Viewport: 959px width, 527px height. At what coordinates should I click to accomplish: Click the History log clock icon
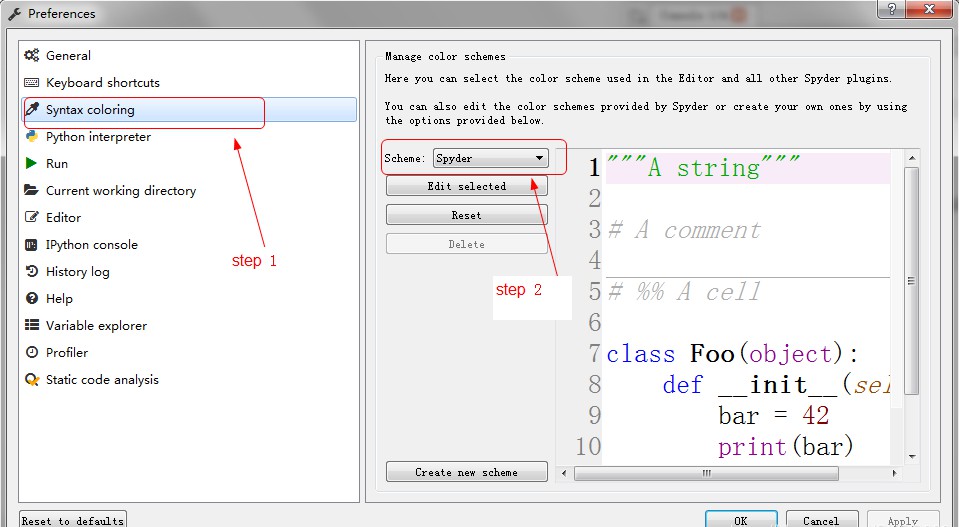pyautogui.click(x=31, y=271)
